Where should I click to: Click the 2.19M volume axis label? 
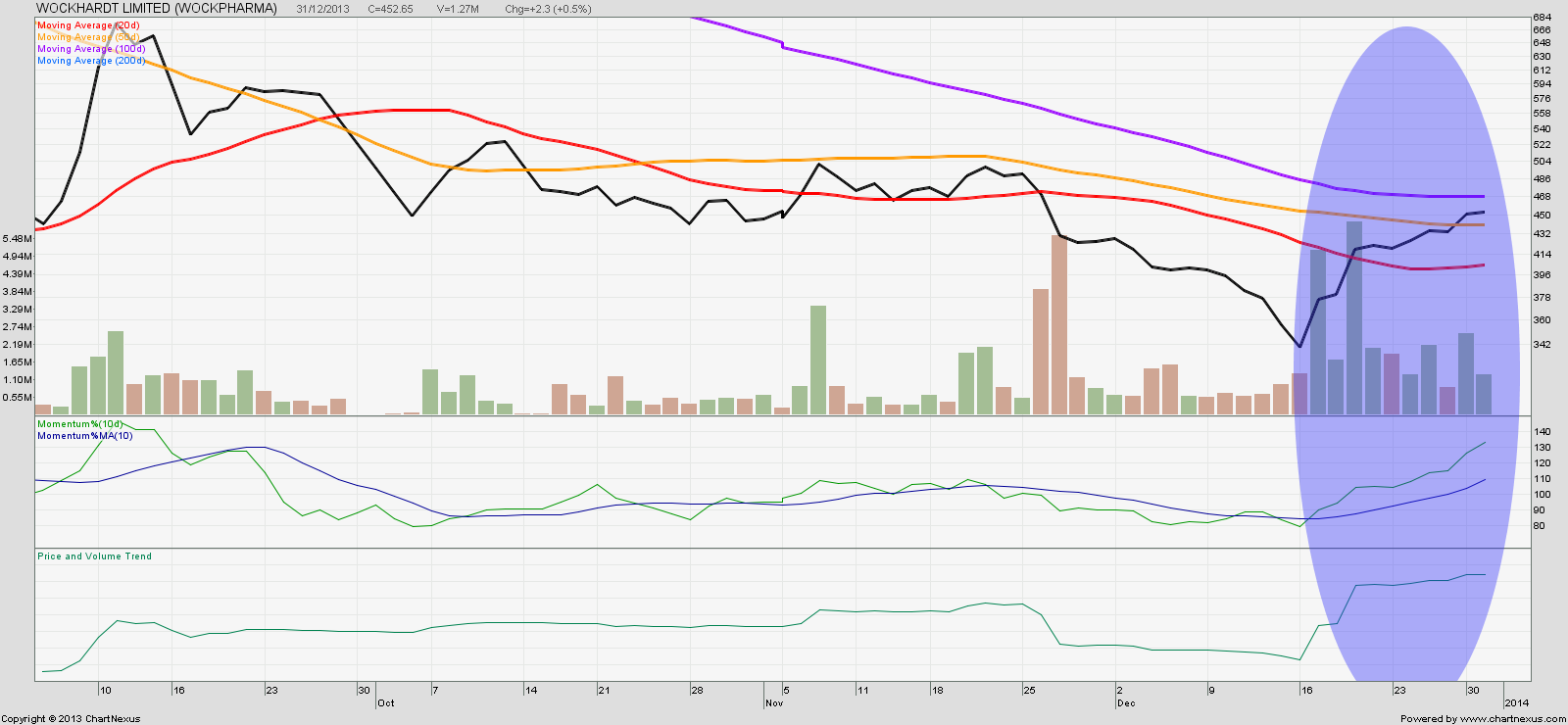18,345
